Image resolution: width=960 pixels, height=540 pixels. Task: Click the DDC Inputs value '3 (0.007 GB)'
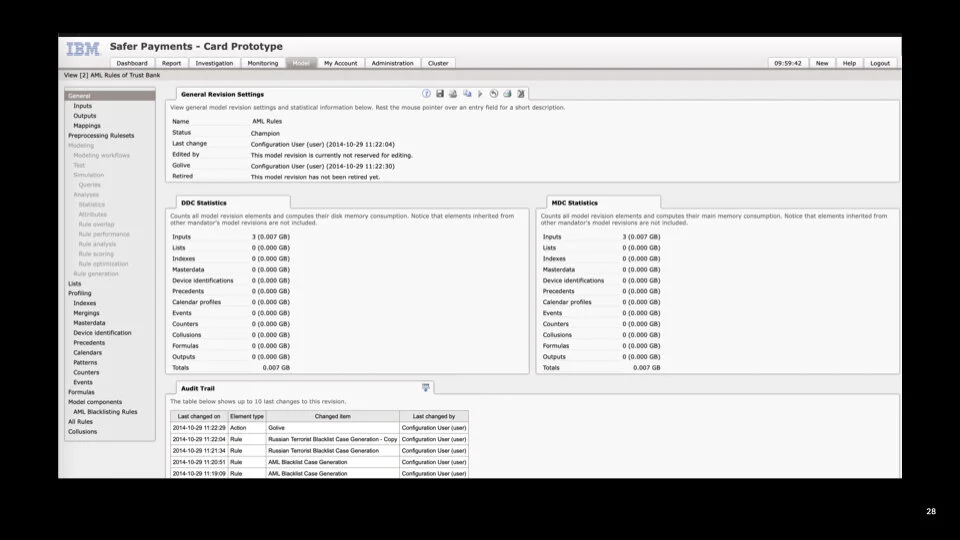point(271,237)
